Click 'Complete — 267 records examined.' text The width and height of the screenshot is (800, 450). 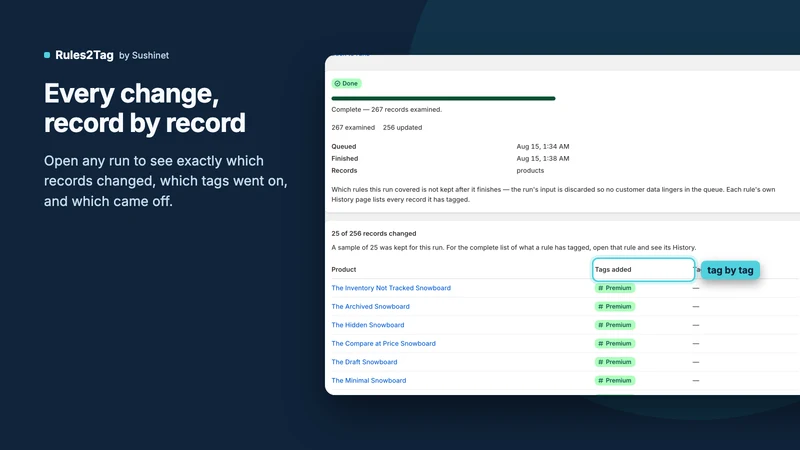point(386,110)
